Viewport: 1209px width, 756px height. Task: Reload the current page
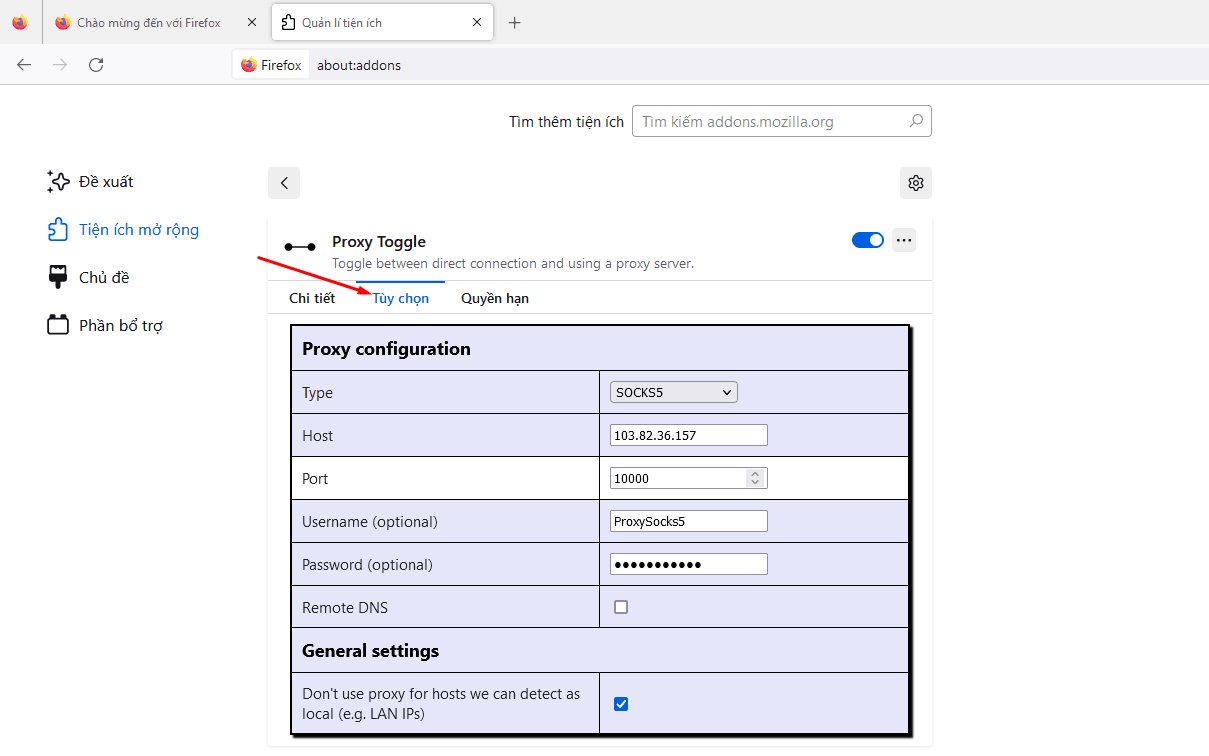pos(96,65)
